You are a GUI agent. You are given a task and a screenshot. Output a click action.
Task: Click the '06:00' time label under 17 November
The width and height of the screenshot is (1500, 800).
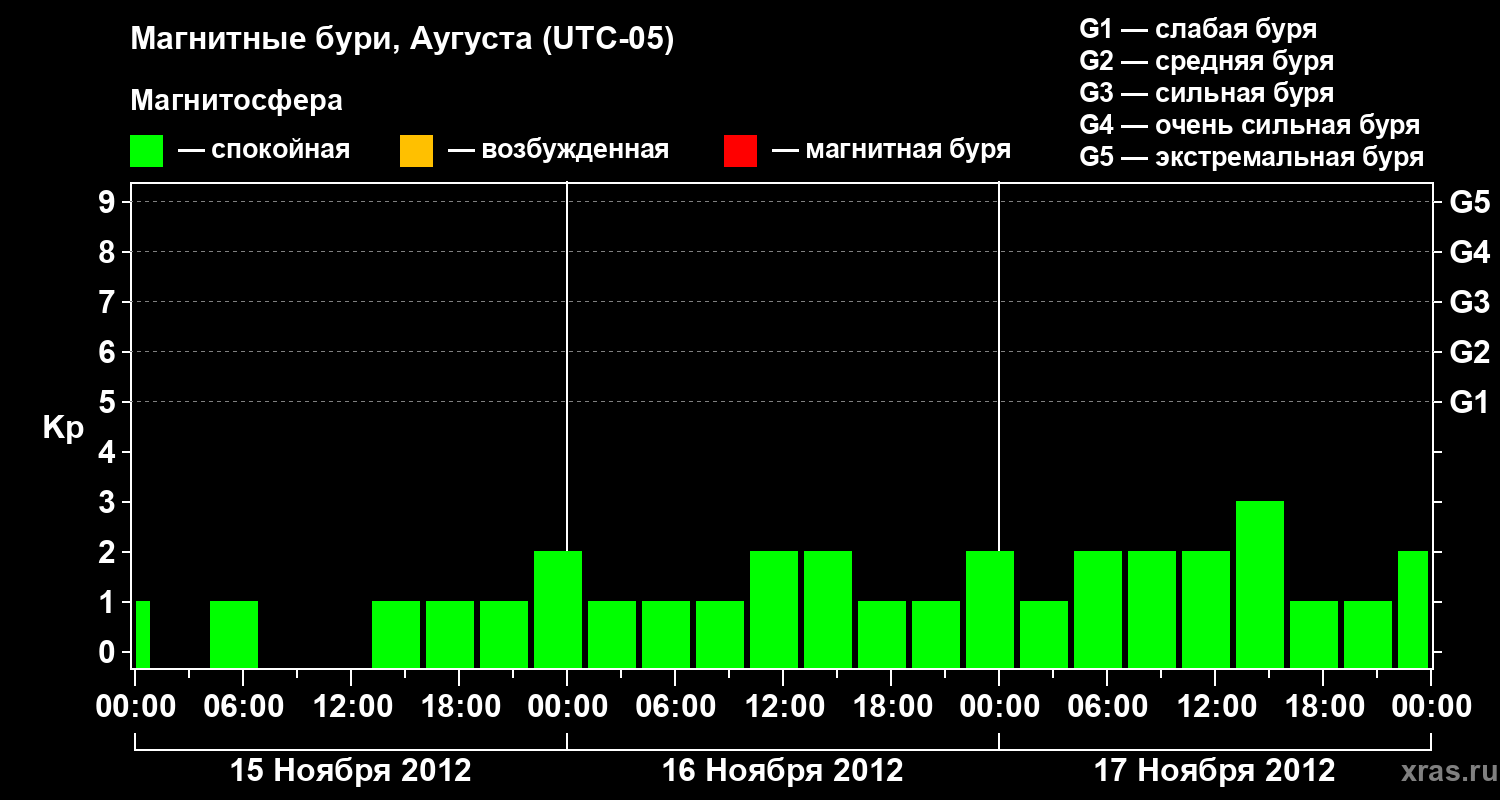pyautogui.click(x=1108, y=707)
